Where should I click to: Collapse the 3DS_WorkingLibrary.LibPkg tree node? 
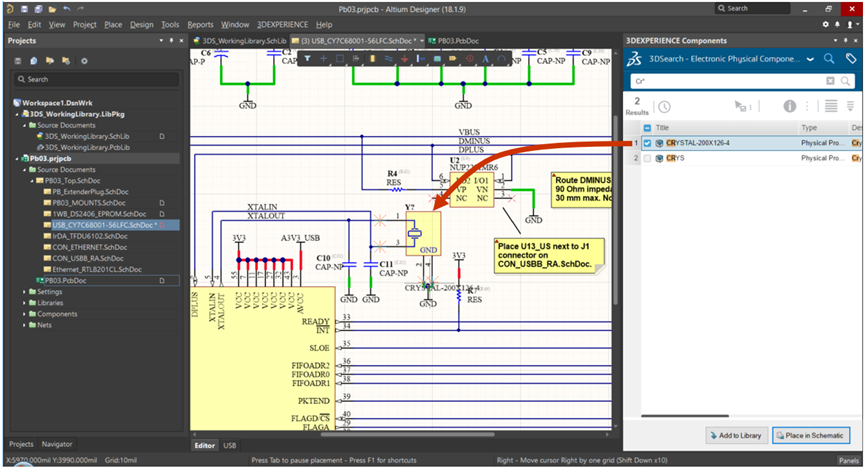[x=17, y=114]
